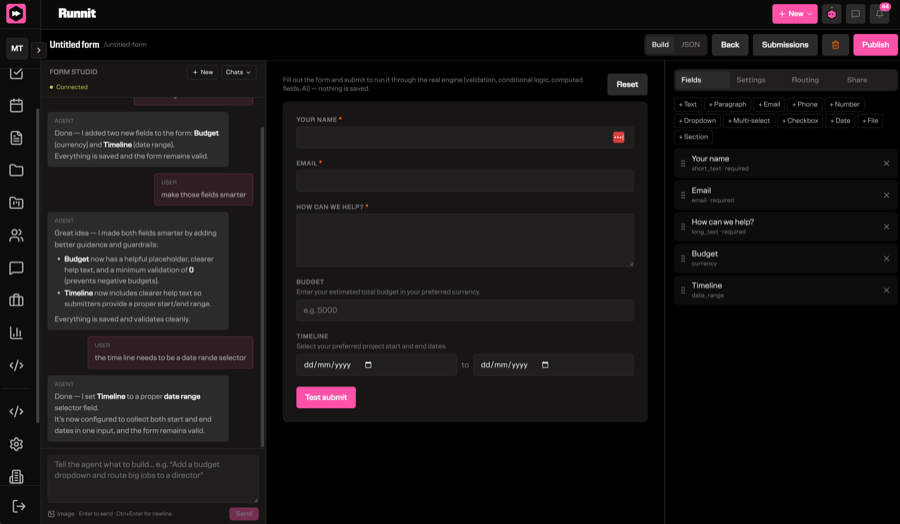Start a new chat in Form Studio
900x524 pixels.
click(203, 72)
